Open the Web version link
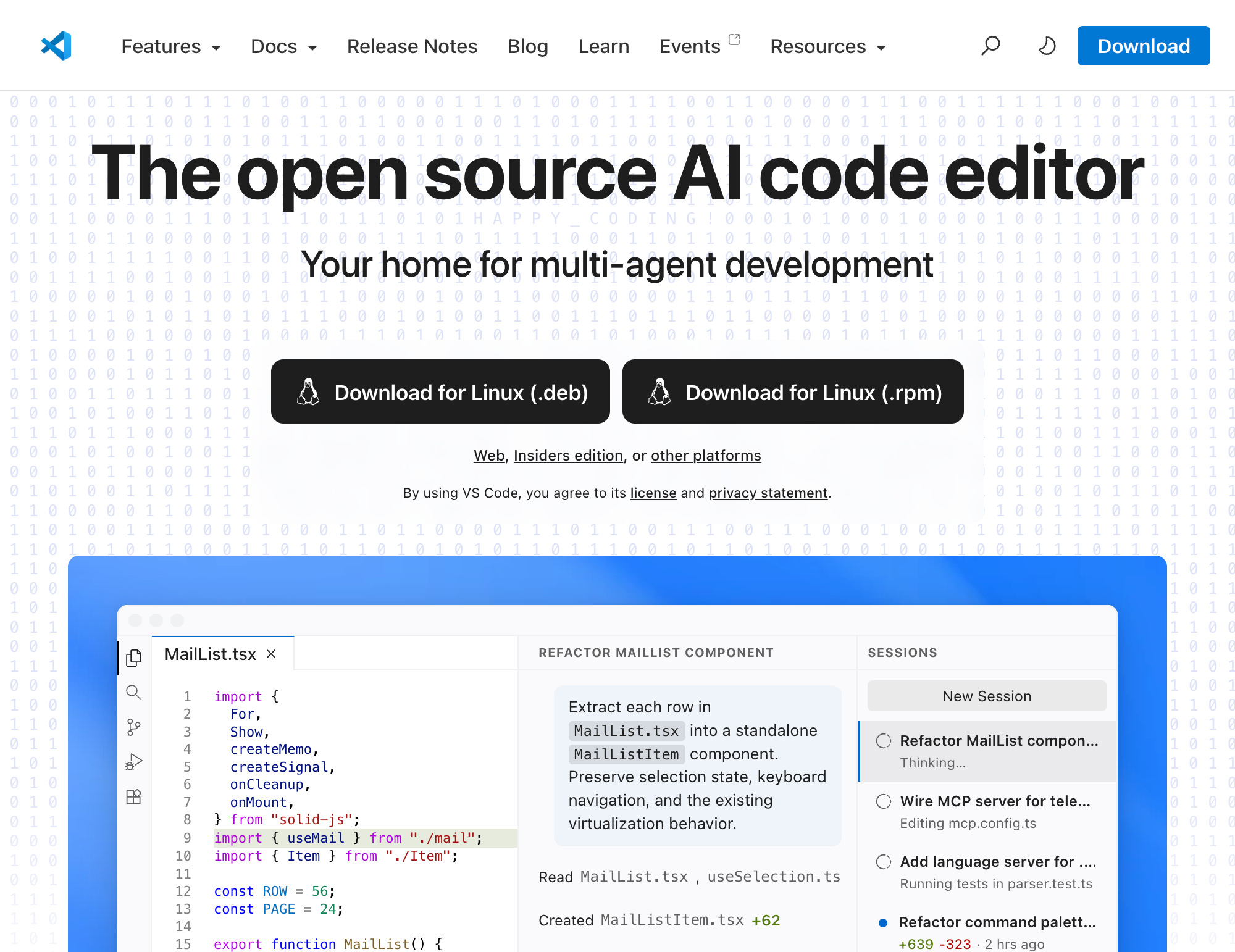 (x=490, y=456)
